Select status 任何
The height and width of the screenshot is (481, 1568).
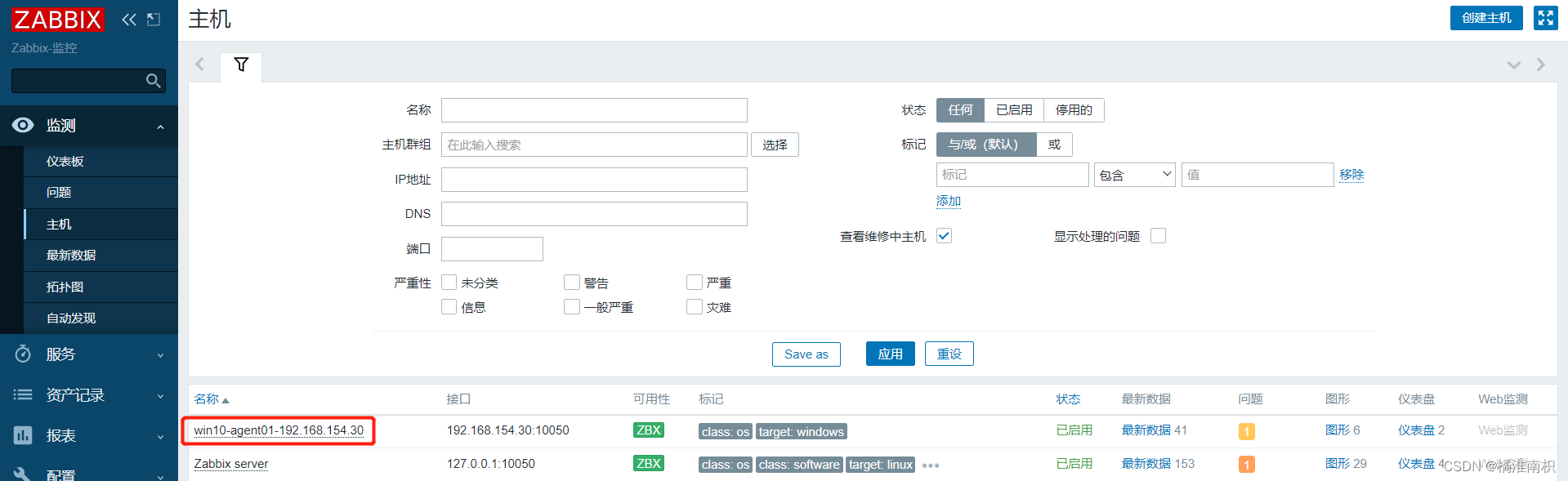coord(960,110)
